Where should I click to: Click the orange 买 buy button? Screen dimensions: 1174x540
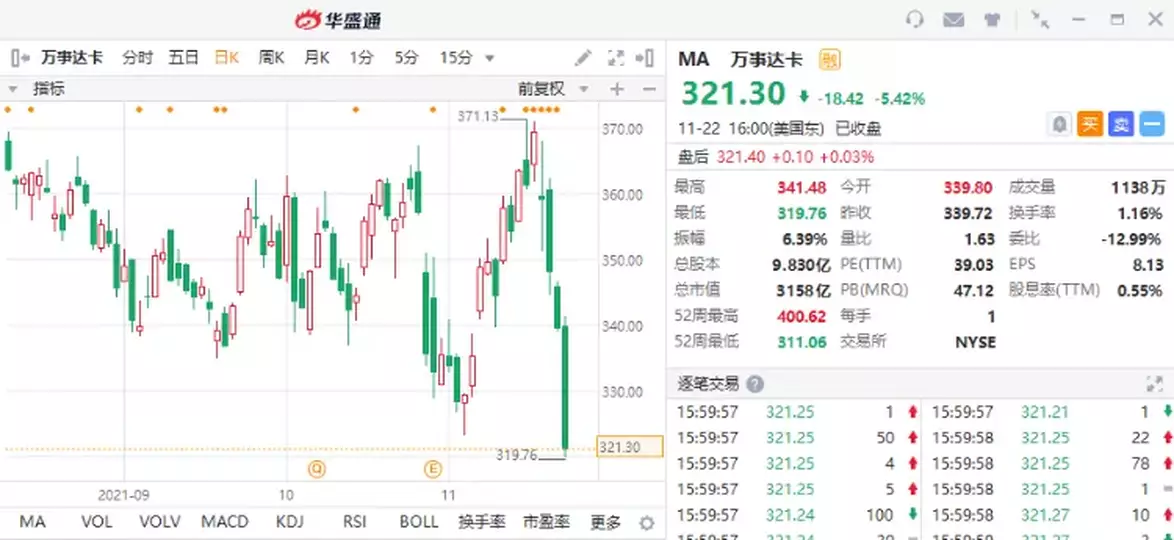[x=1090, y=124]
